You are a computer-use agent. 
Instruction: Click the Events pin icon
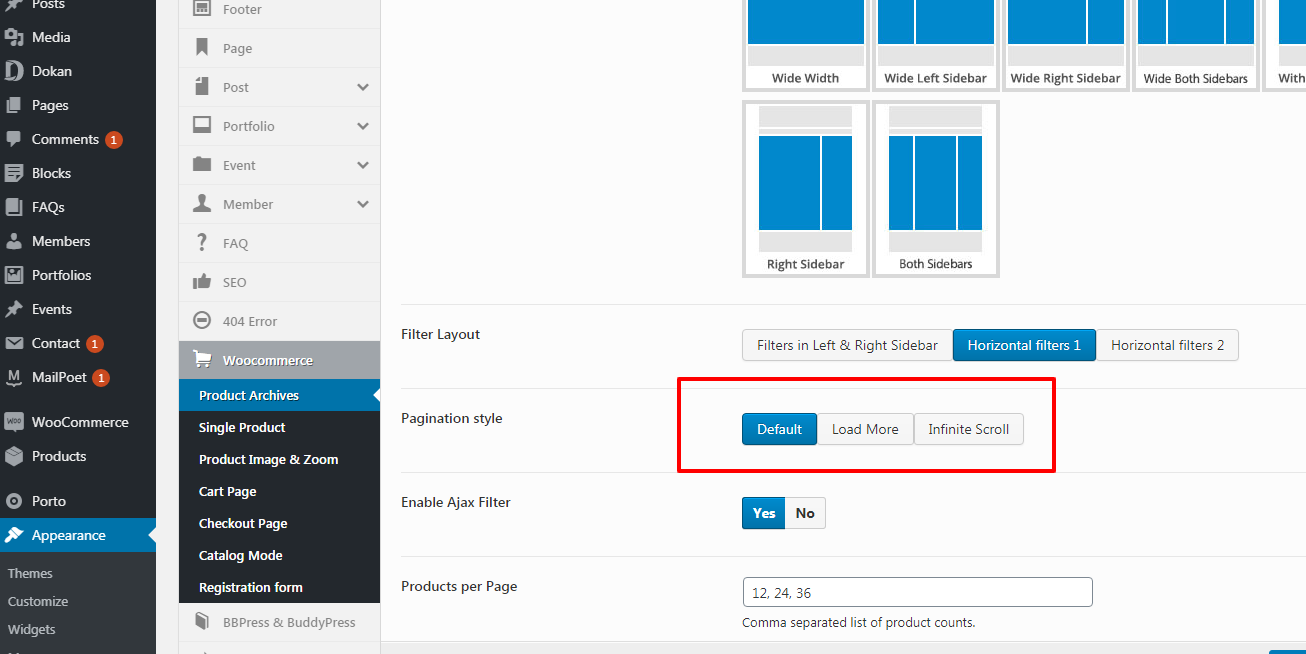tap(14, 309)
